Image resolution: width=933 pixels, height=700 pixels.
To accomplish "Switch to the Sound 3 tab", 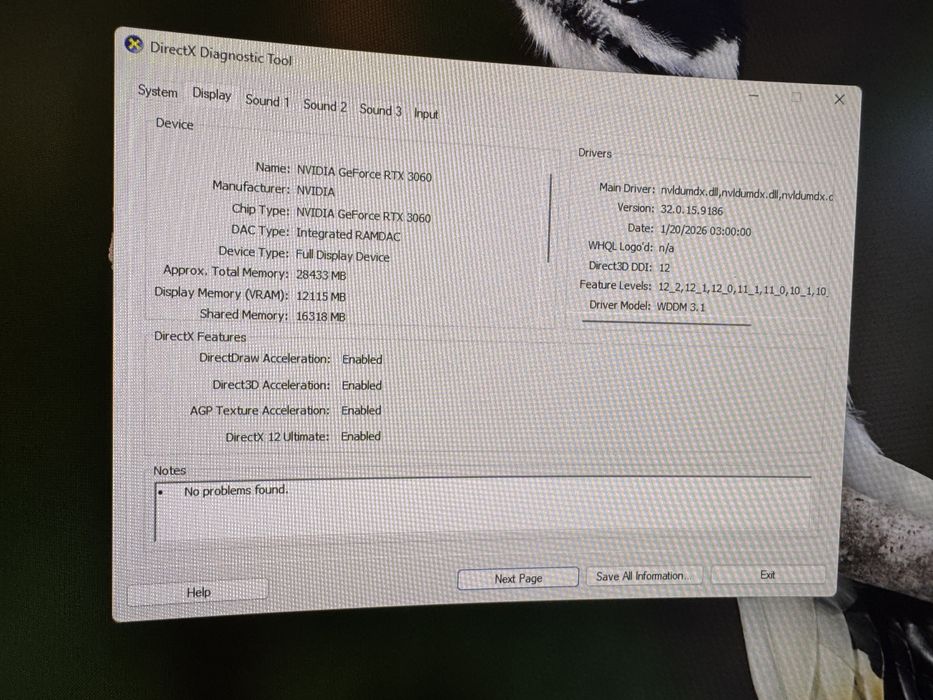I will pos(380,110).
